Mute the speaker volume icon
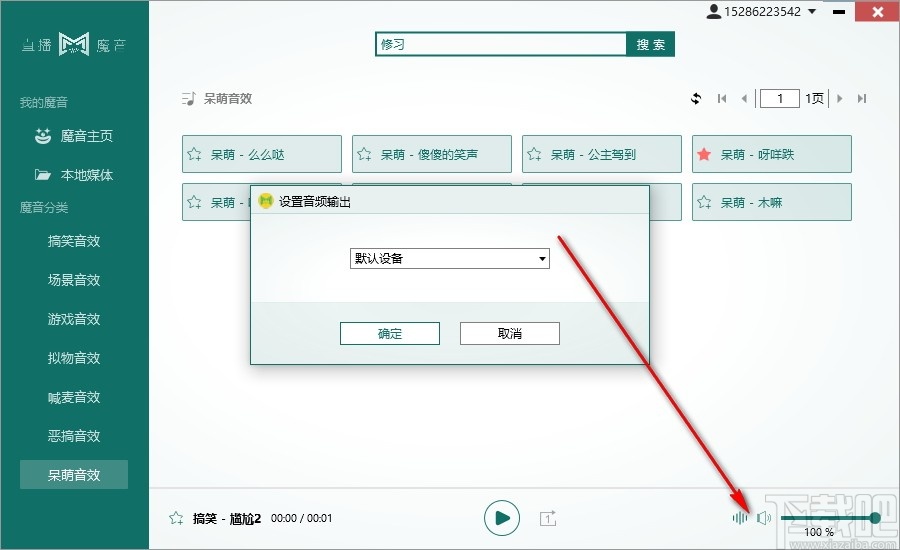 [764, 518]
